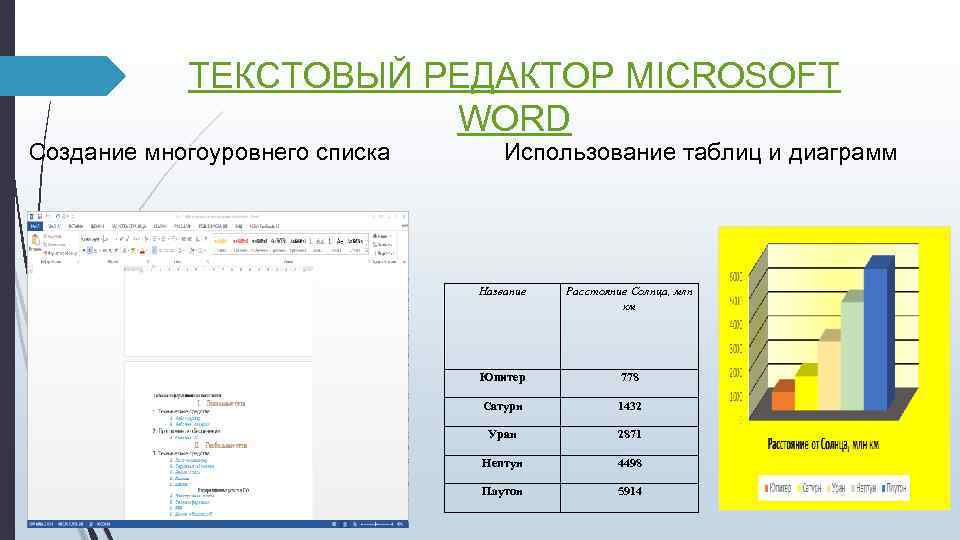Click the Уран table cell
This screenshot has height=540, width=960.
click(x=502, y=441)
